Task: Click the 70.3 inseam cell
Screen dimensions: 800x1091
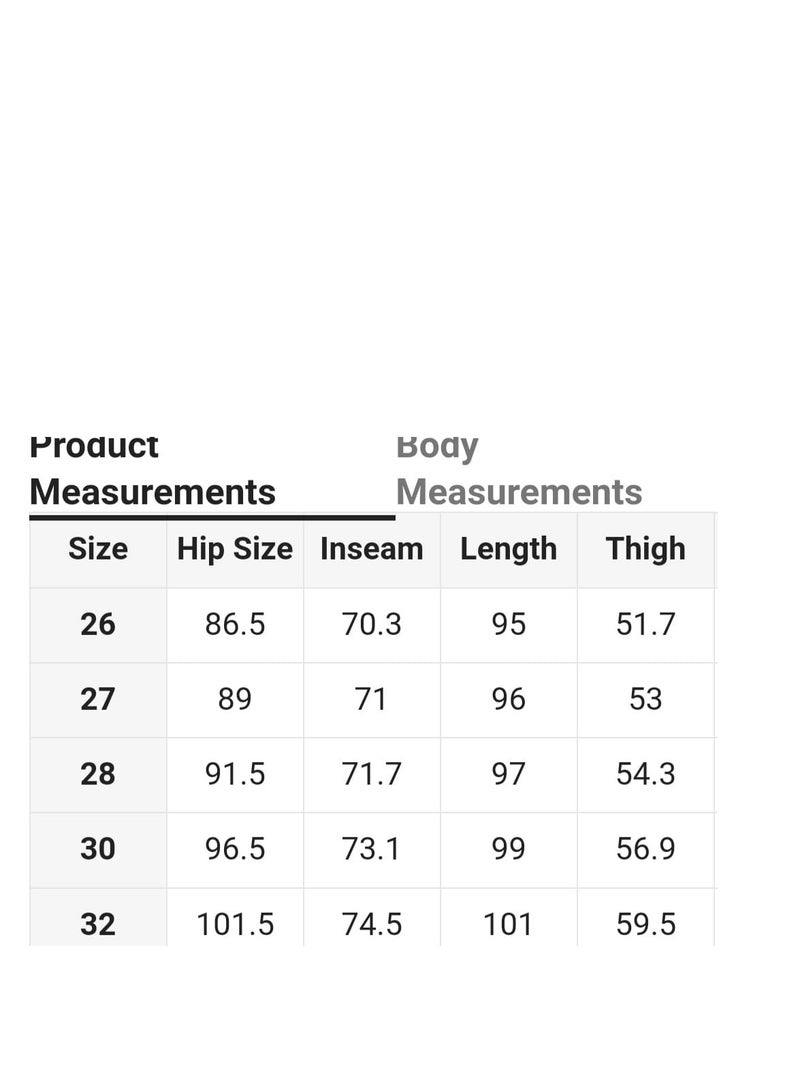Action: pos(372,624)
